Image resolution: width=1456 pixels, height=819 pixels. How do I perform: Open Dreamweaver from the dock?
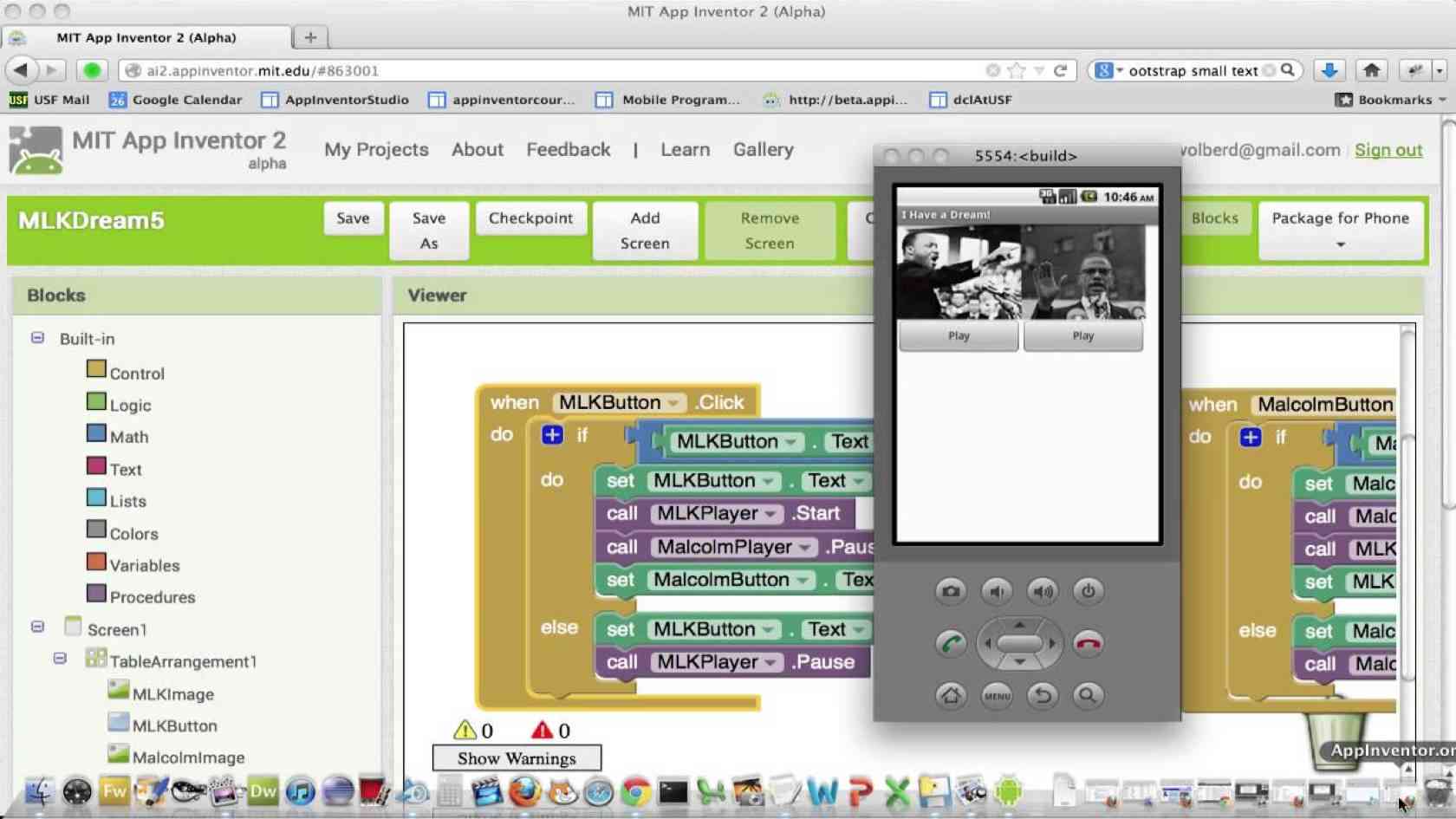click(x=263, y=791)
